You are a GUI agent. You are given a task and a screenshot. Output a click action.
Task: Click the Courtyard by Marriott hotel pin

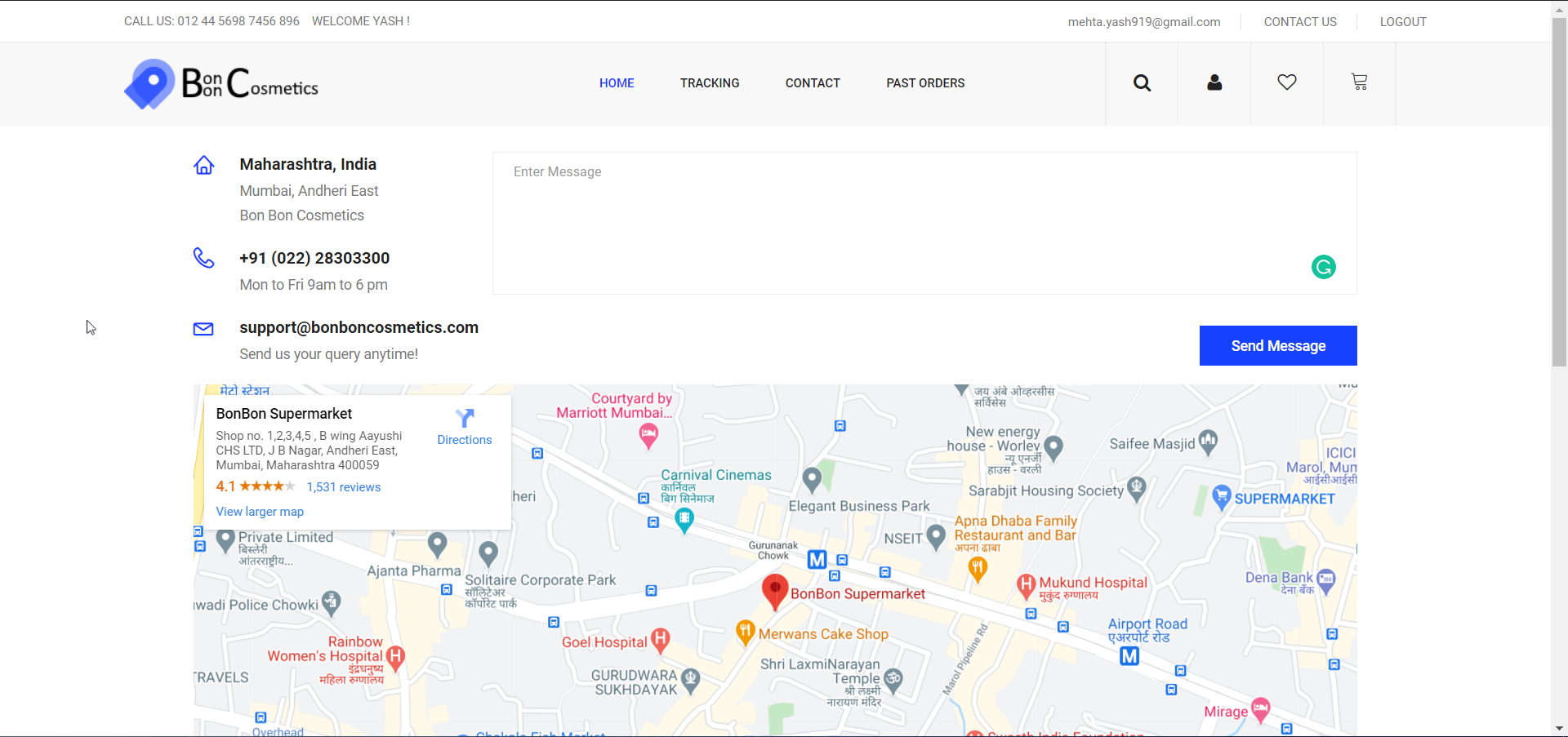[648, 437]
